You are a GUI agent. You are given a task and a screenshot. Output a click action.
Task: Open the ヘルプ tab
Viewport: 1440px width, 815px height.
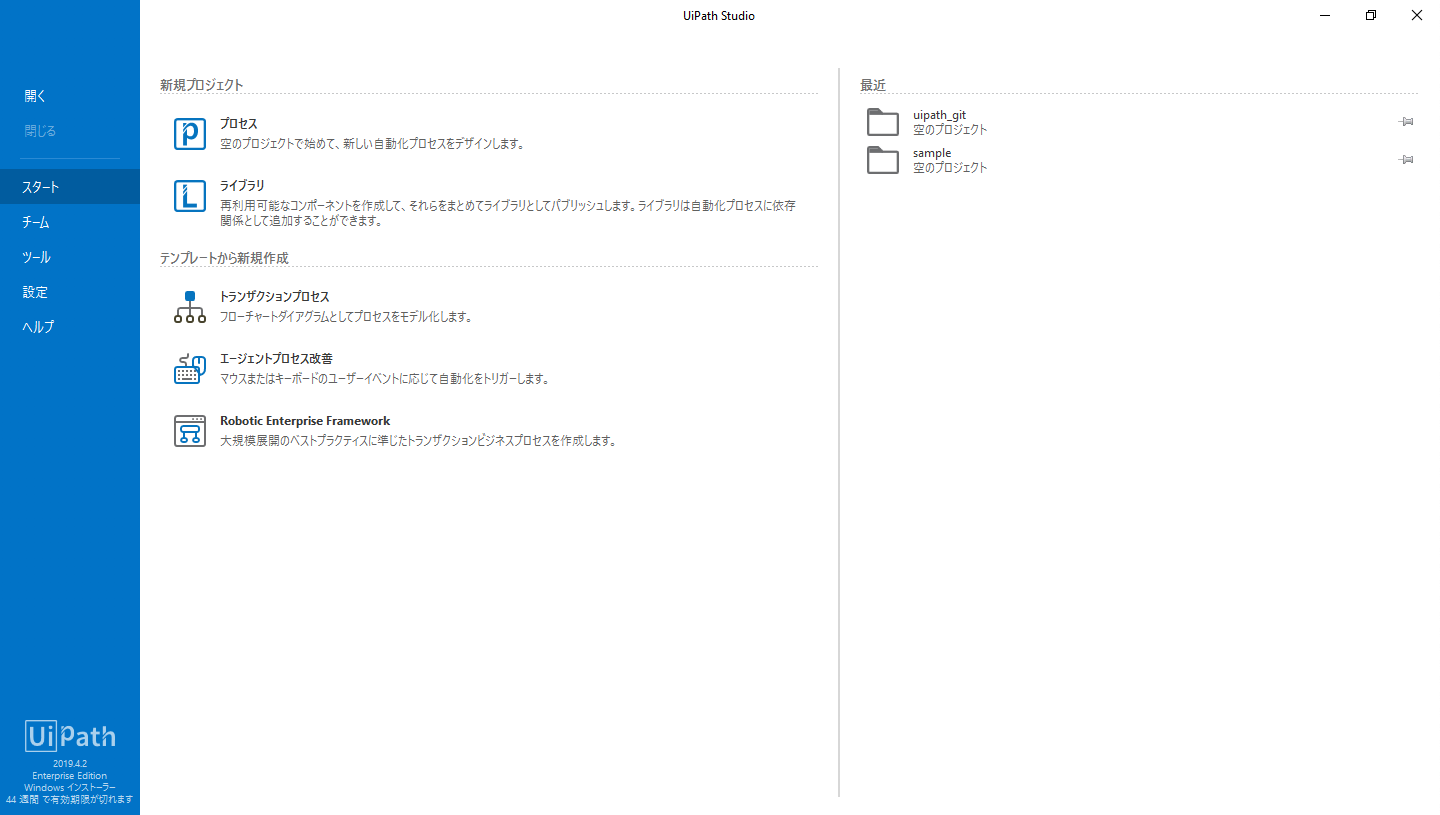pyautogui.click(x=70, y=327)
